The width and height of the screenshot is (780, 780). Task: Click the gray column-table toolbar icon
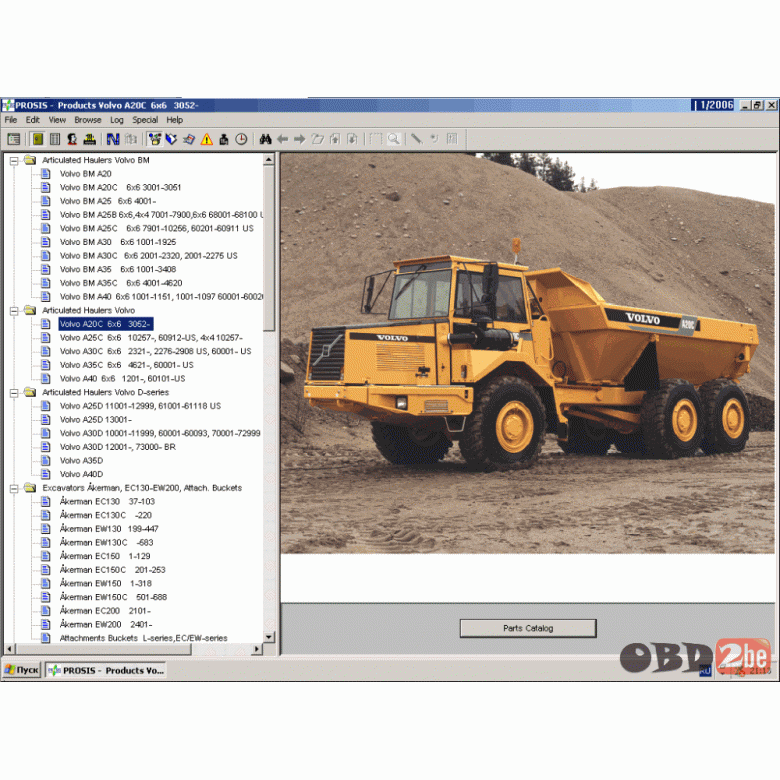coord(55,139)
